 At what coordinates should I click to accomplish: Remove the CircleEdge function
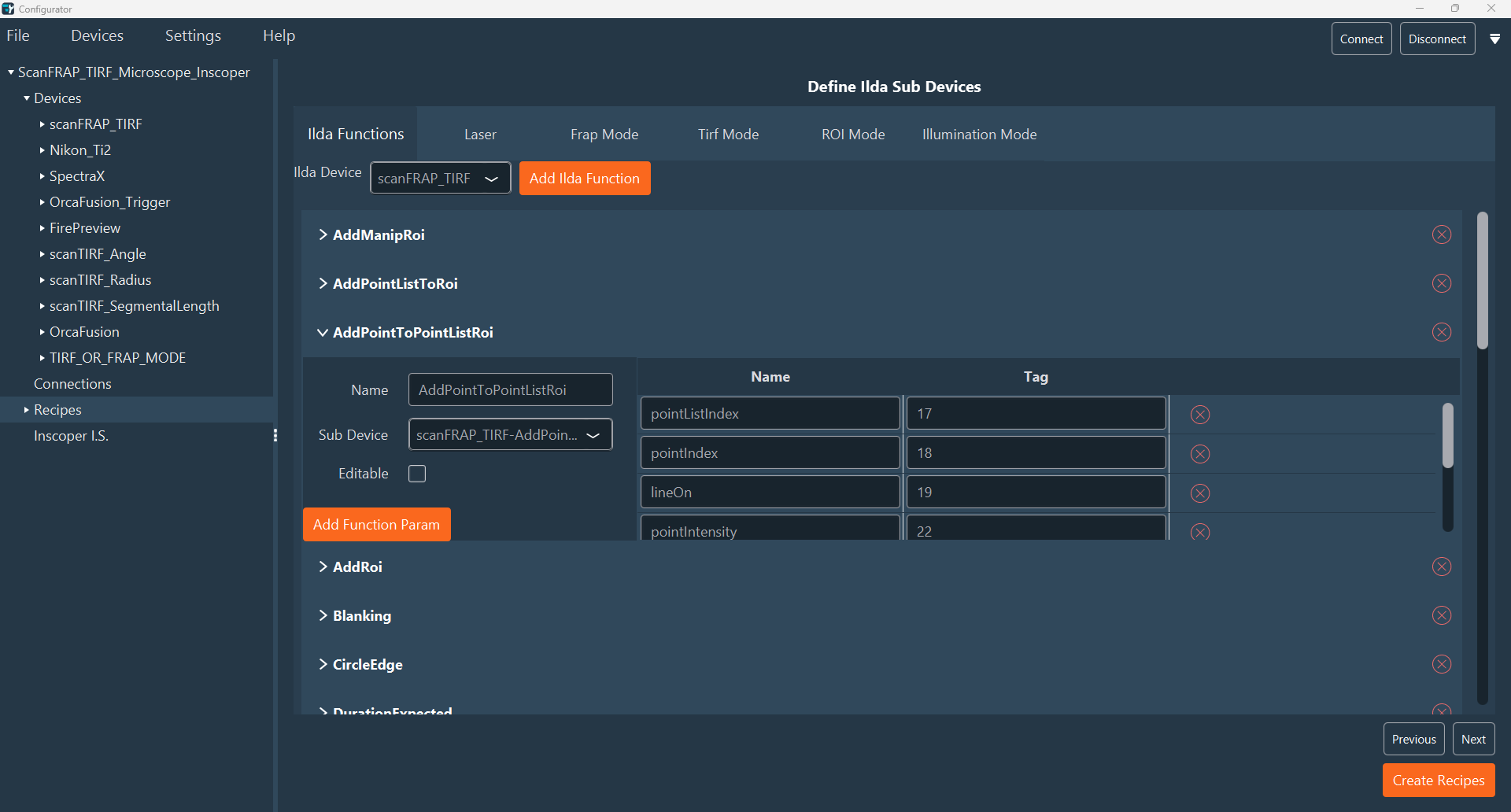1442,664
